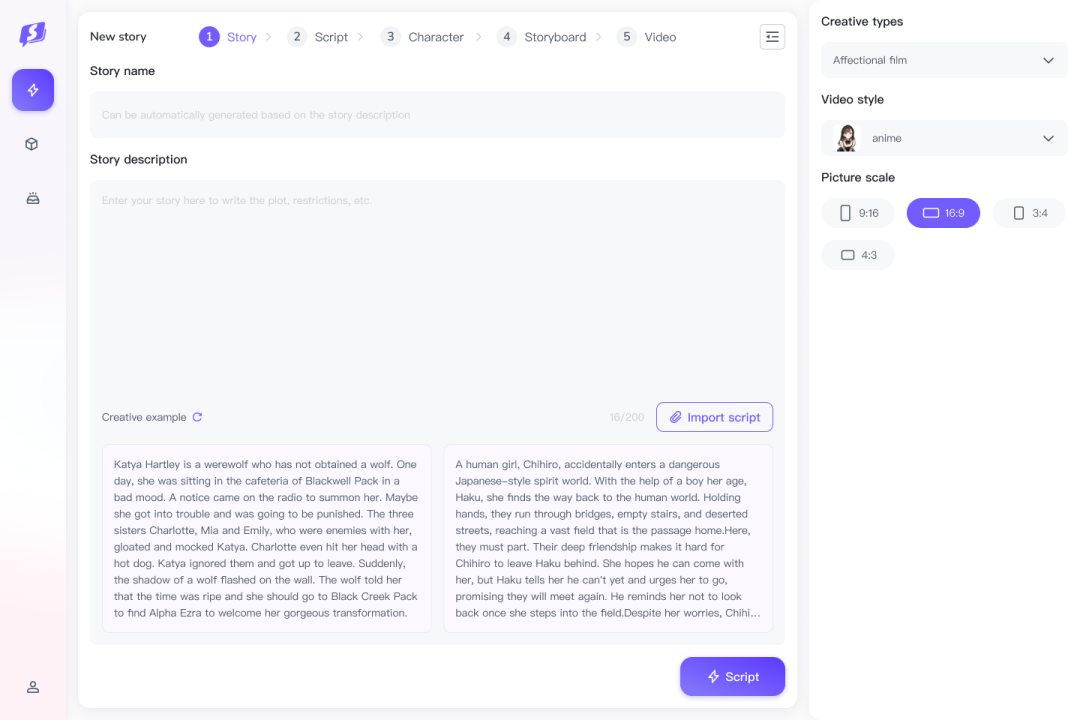The height and width of the screenshot is (720, 1080).
Task: Refresh the creative example
Action: [x=197, y=417]
